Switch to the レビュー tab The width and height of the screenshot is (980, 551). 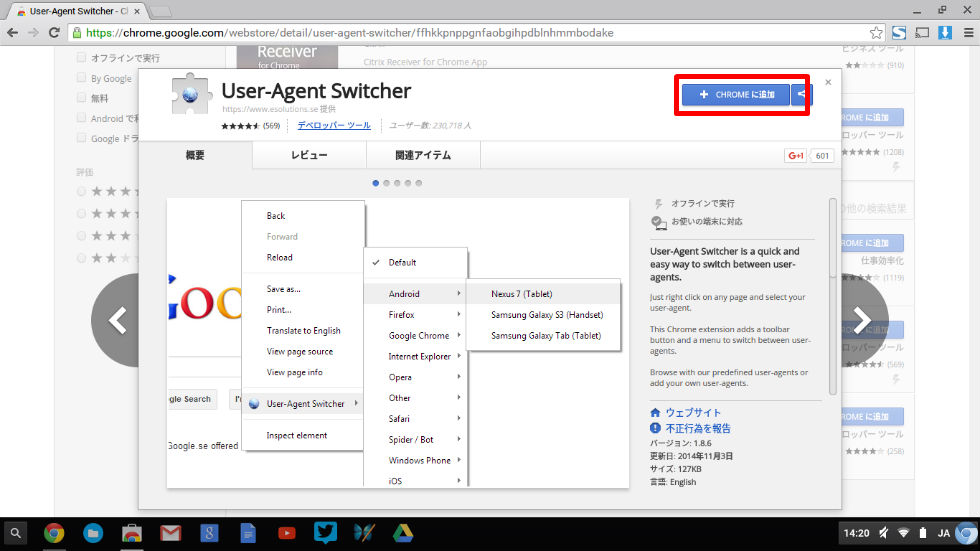pyautogui.click(x=309, y=155)
